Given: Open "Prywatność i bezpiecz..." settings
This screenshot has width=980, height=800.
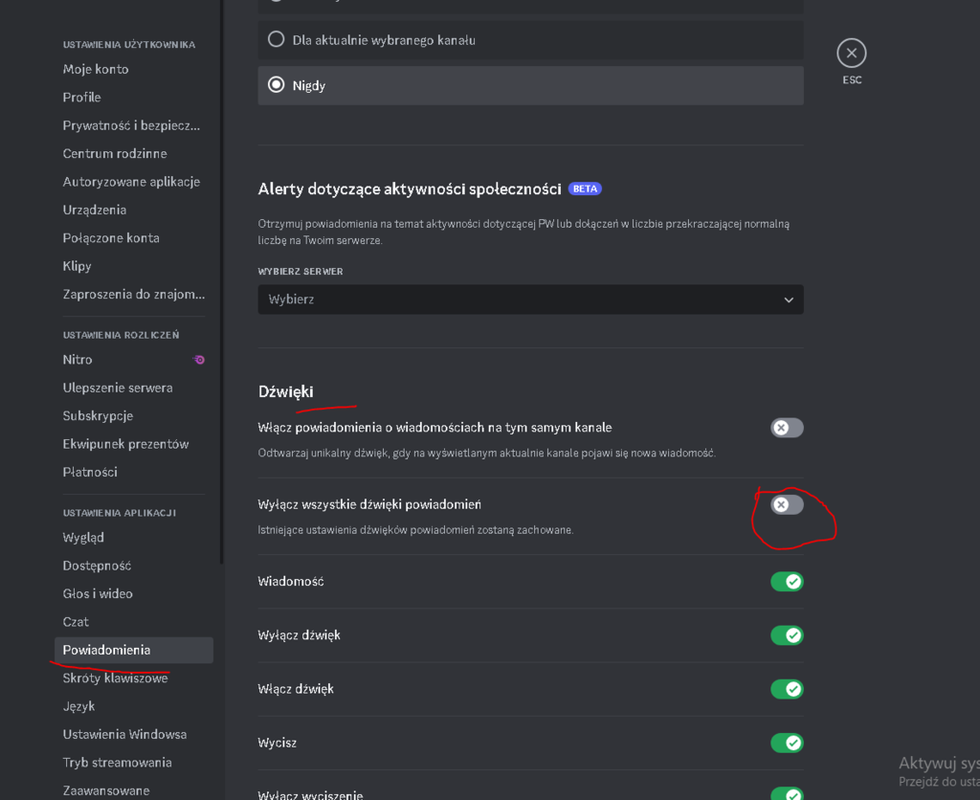Looking at the screenshot, I should pos(131,126).
